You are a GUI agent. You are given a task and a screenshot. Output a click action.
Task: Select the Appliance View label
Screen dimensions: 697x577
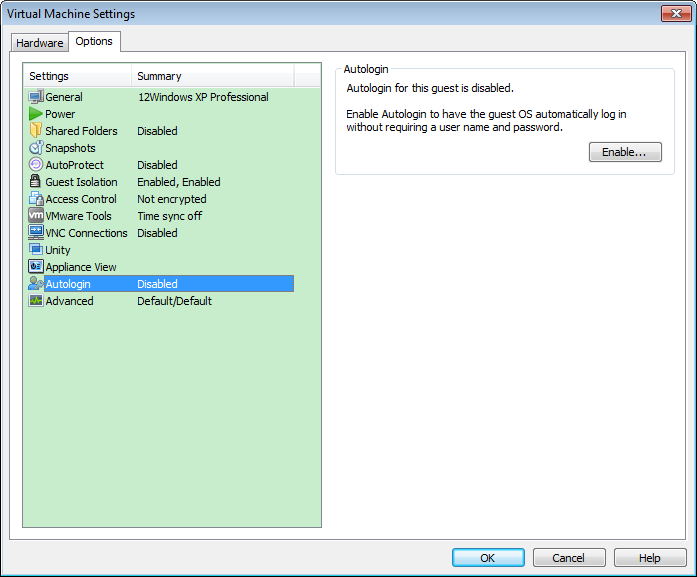coord(81,267)
